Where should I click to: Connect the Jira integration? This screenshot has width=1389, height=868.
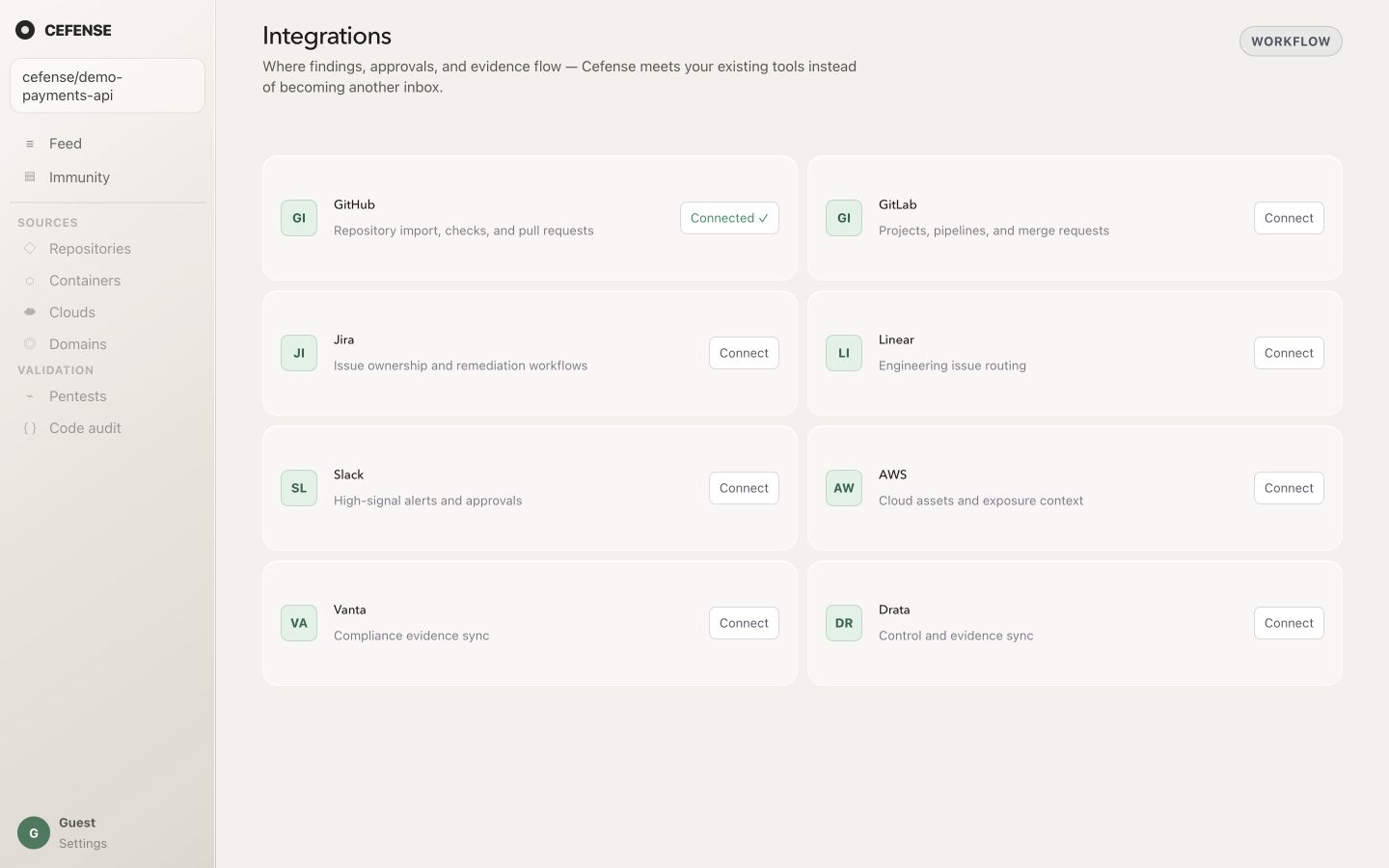pyautogui.click(x=744, y=353)
